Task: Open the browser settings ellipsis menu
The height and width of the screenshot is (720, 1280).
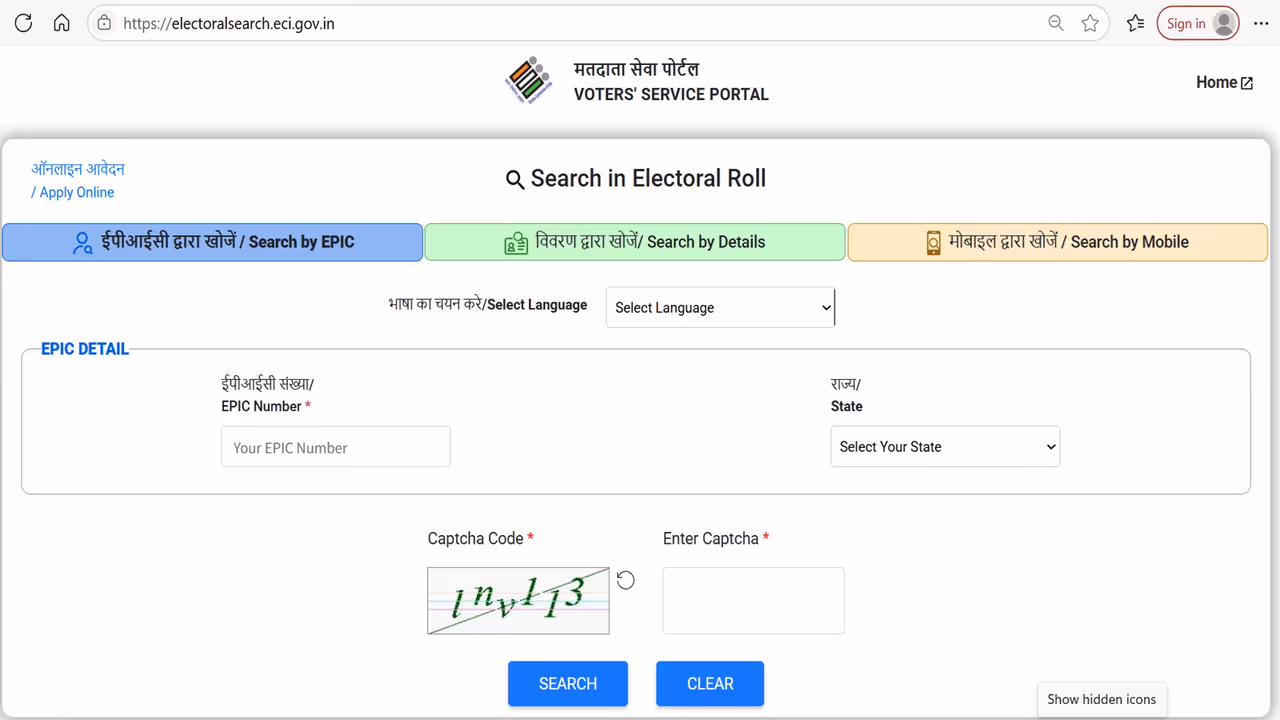Action: [1260, 22]
